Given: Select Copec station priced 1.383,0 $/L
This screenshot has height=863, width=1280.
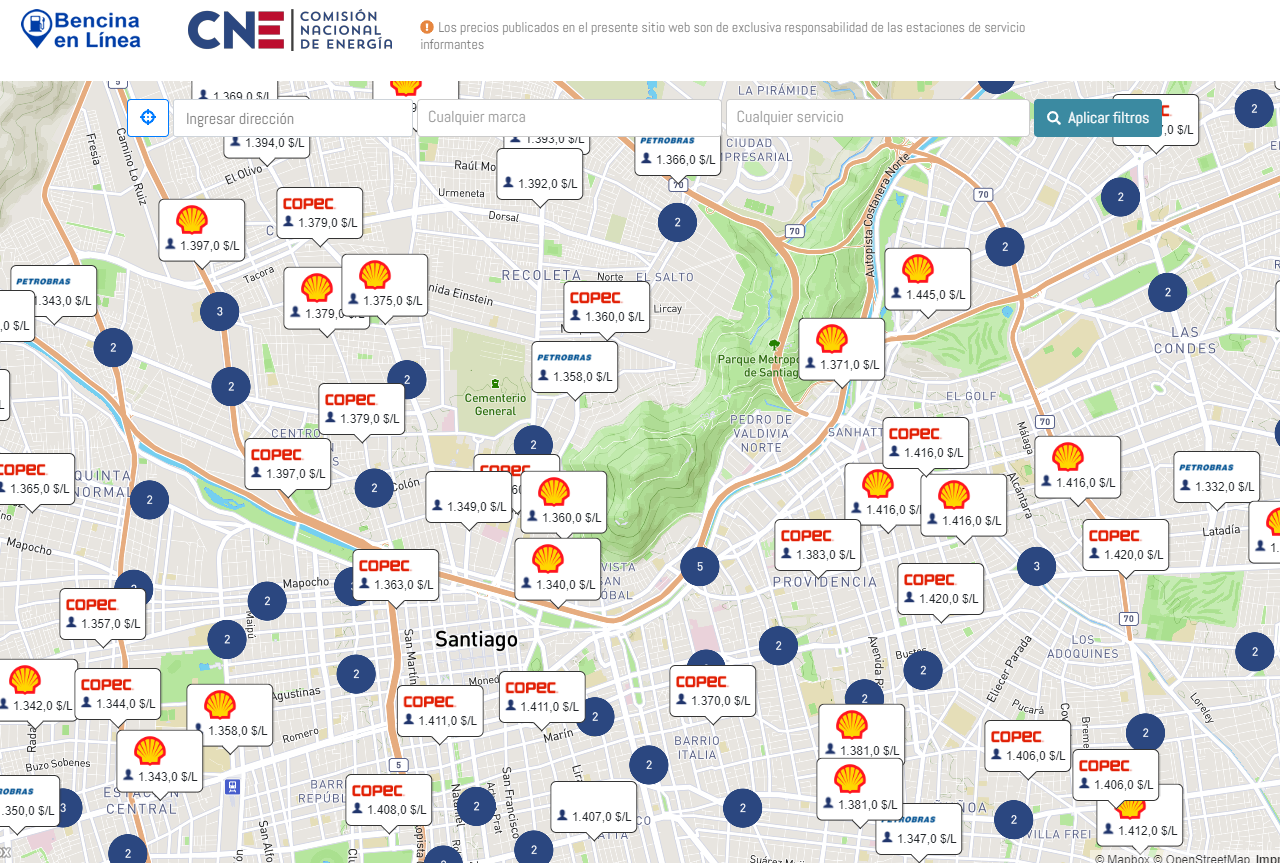Looking at the screenshot, I should pos(818,545).
